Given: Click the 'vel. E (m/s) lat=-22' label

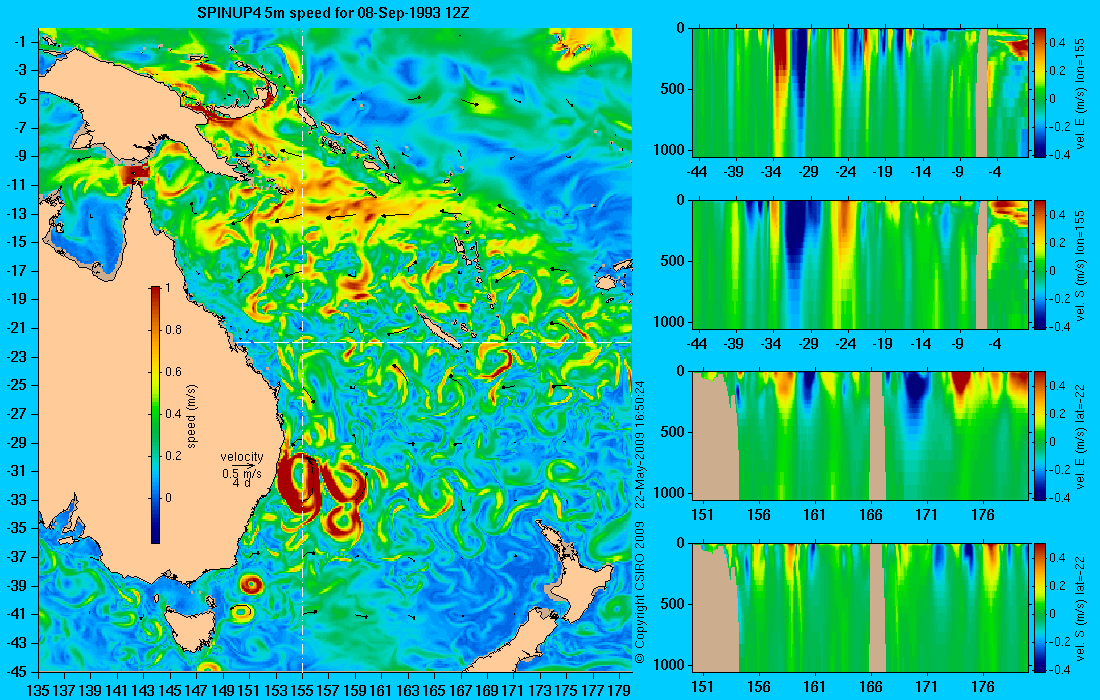Looking at the screenshot, I should tap(1080, 436).
